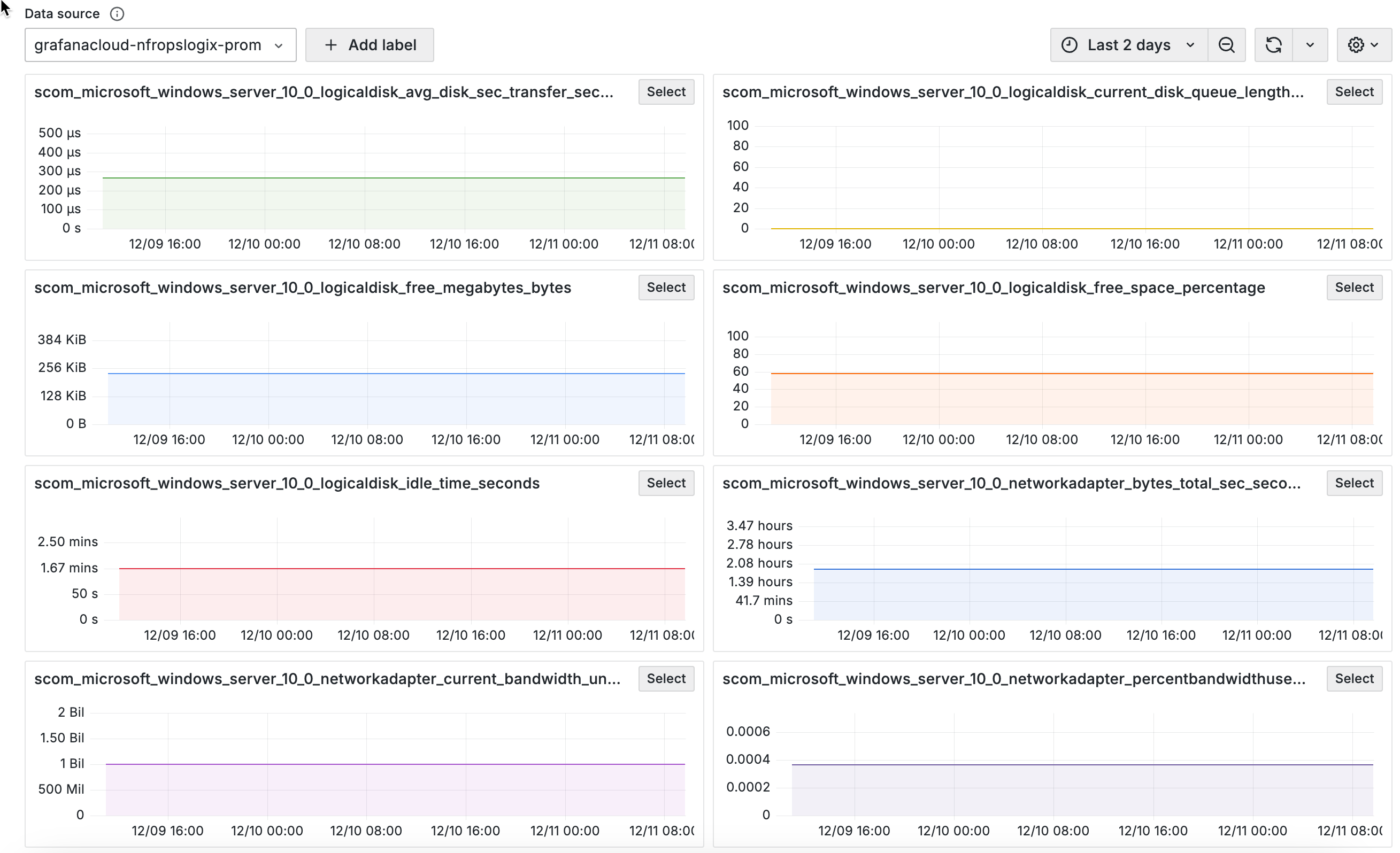Select the networkadapter_current_bandwidth metric

[666, 679]
